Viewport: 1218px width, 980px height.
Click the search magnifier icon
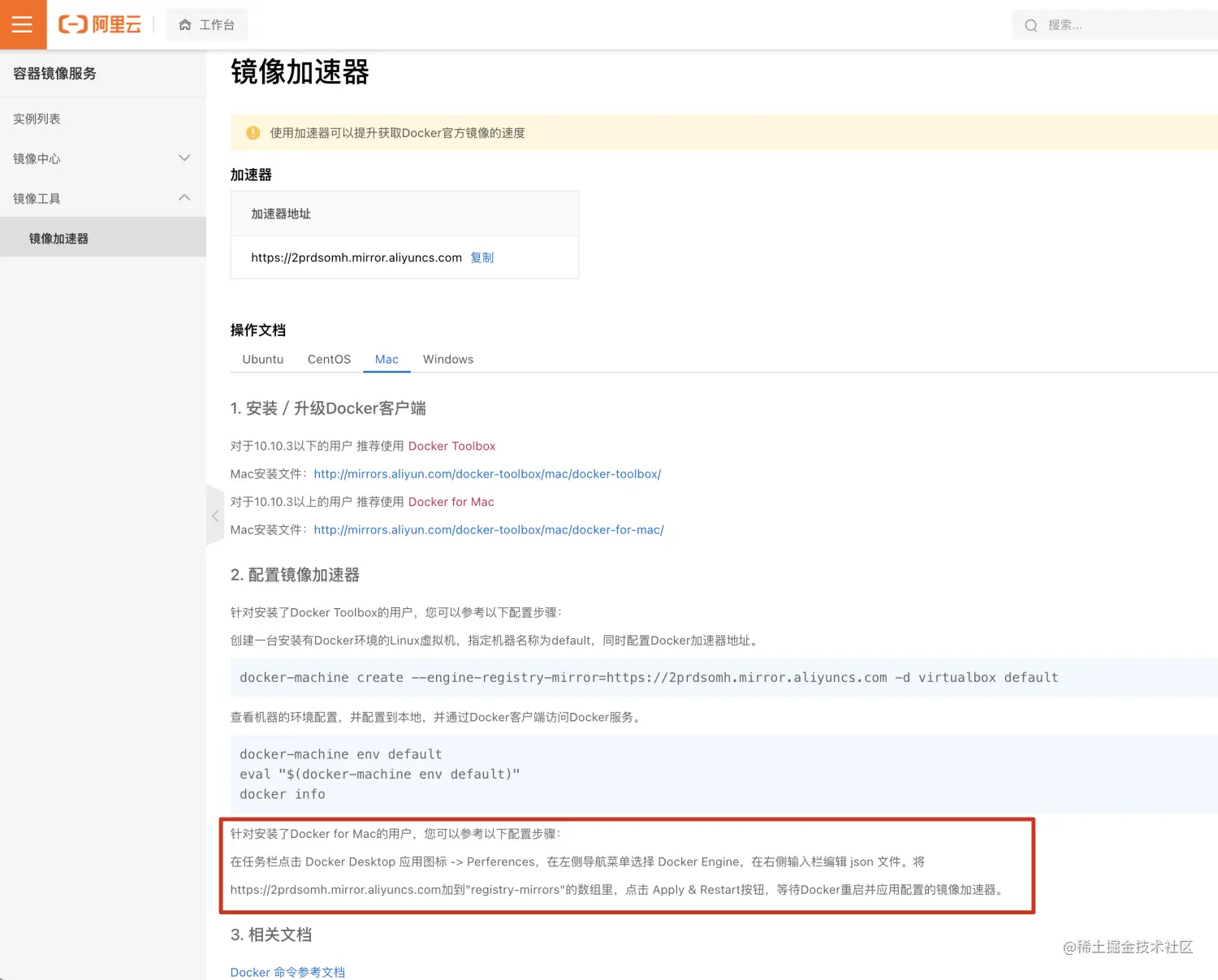coord(1031,25)
